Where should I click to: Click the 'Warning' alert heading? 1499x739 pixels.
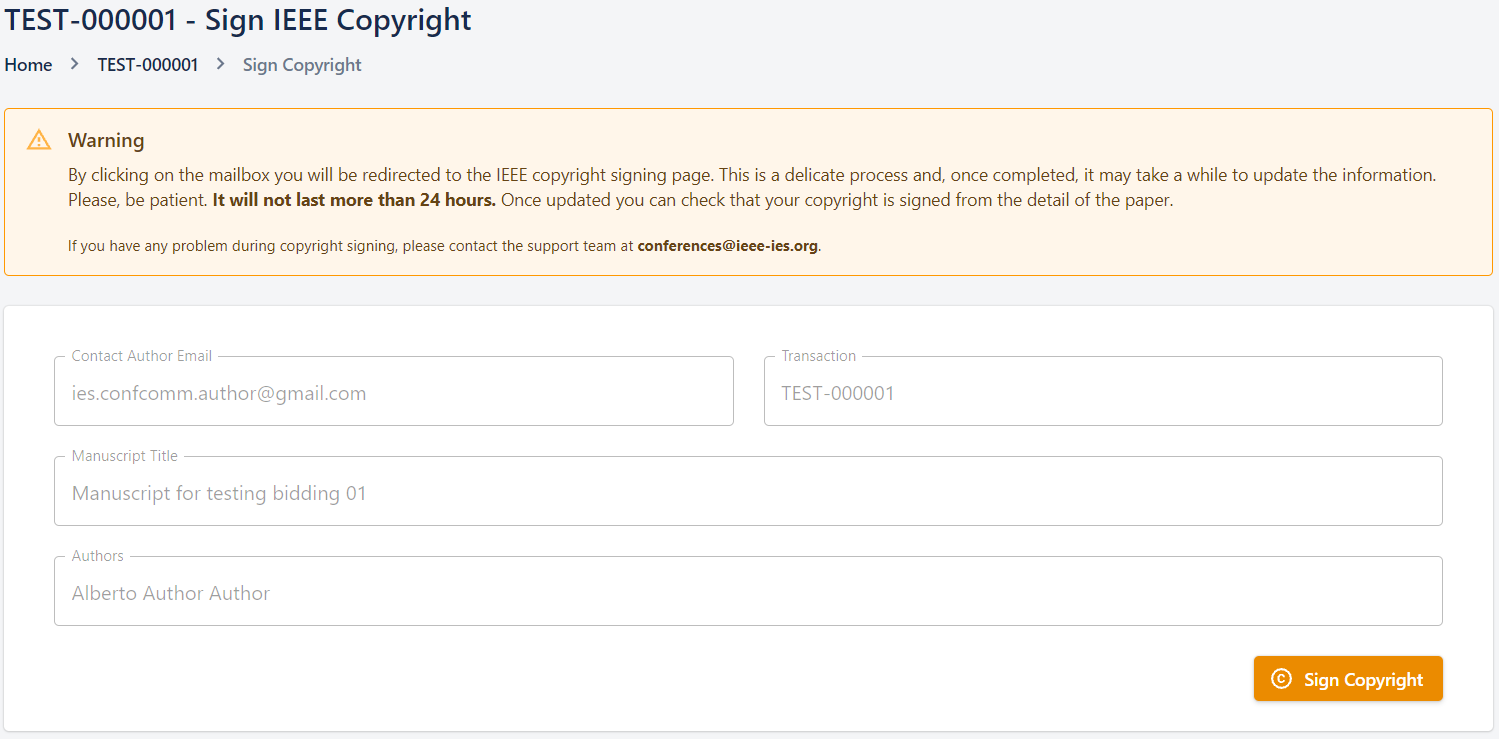106,140
